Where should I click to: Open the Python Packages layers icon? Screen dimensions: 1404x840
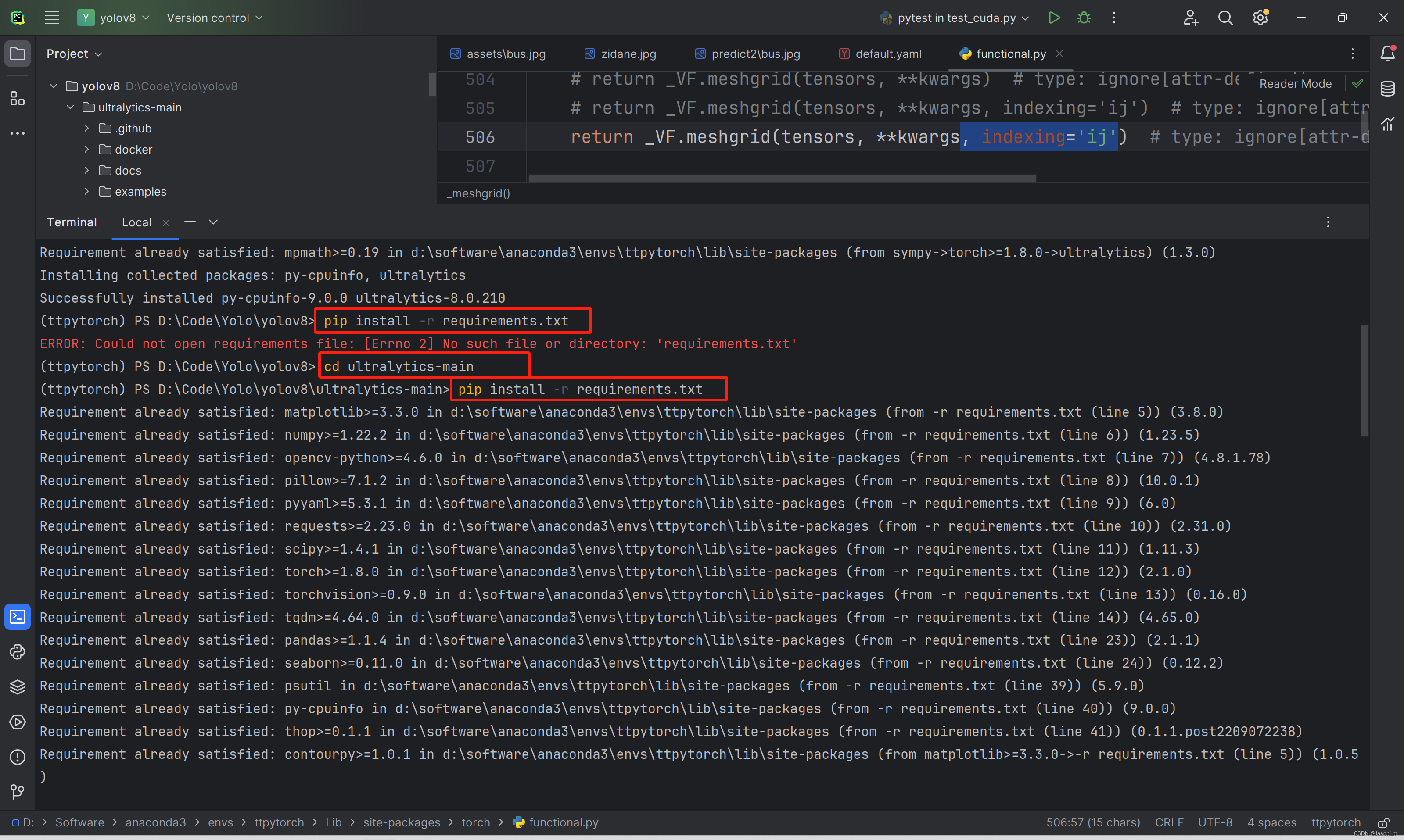(18, 686)
